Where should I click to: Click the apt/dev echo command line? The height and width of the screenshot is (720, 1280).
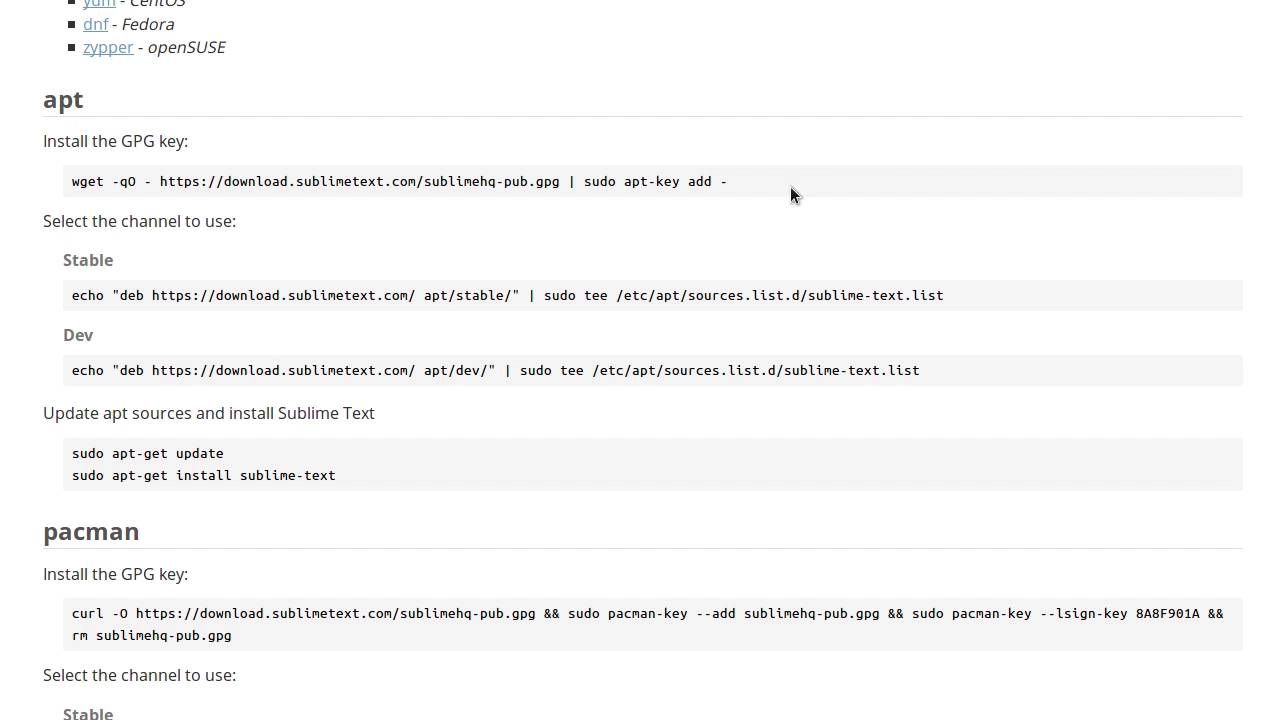(x=495, y=371)
